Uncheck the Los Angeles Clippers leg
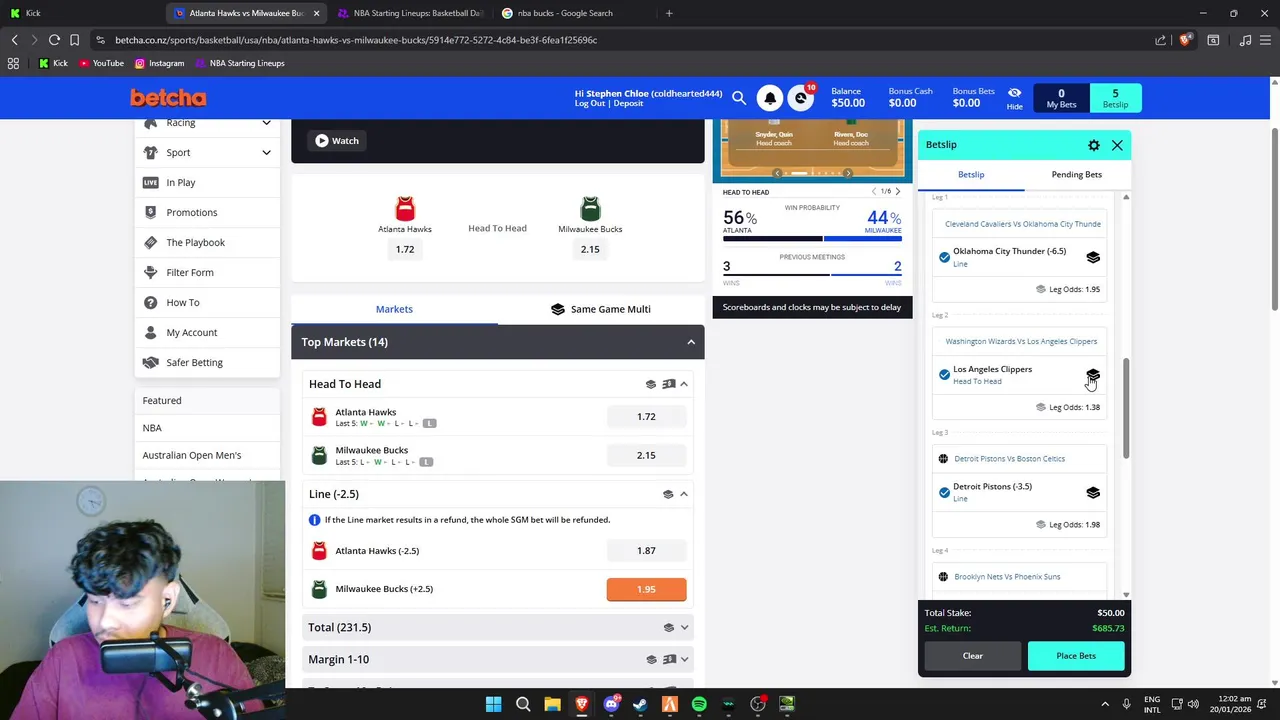 (x=944, y=375)
